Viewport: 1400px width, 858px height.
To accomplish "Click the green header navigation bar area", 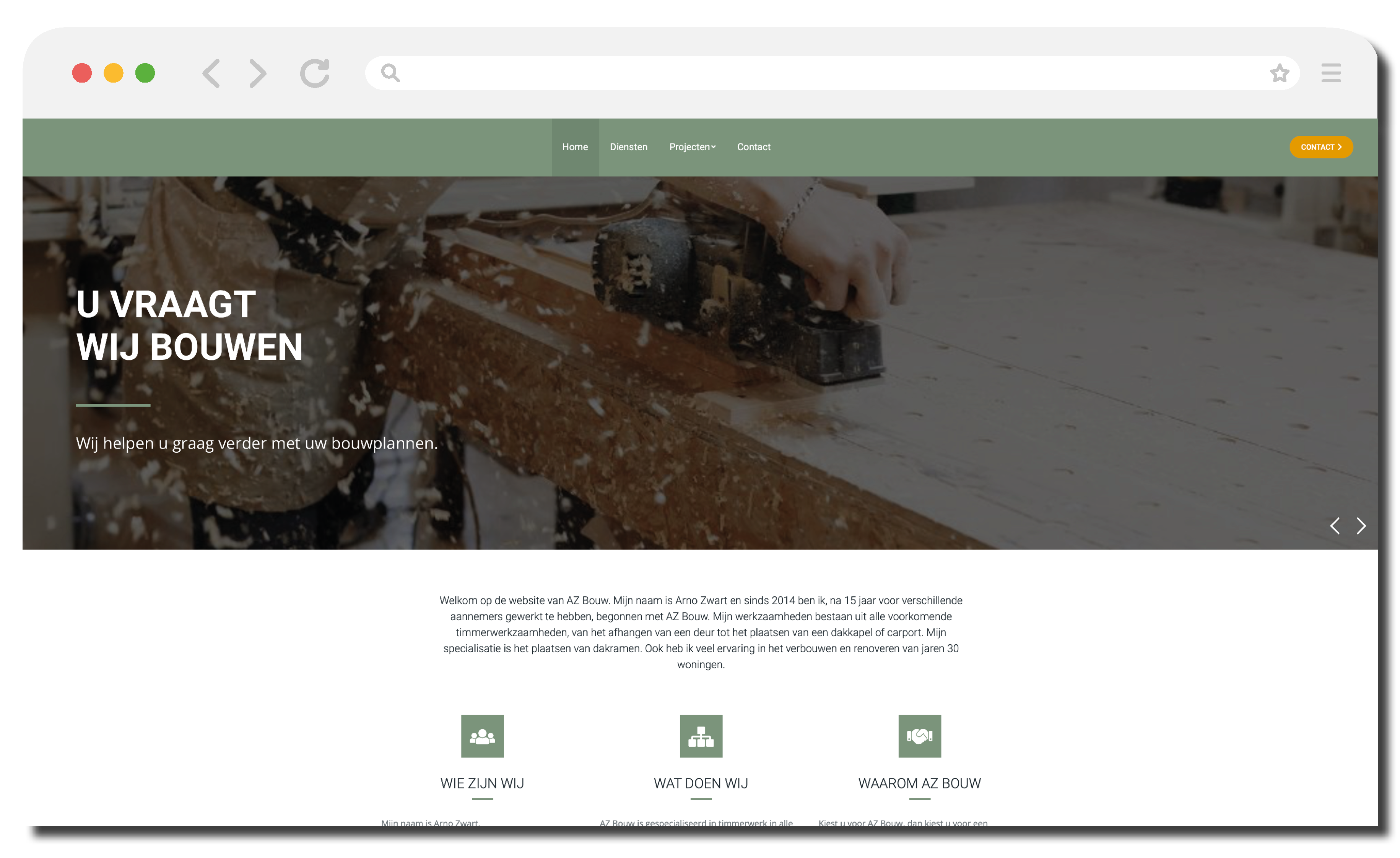I will click(700, 147).
